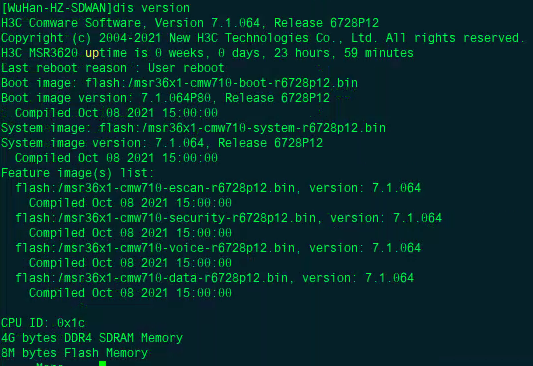Click the Copyright 2004-2021 line

261,38
